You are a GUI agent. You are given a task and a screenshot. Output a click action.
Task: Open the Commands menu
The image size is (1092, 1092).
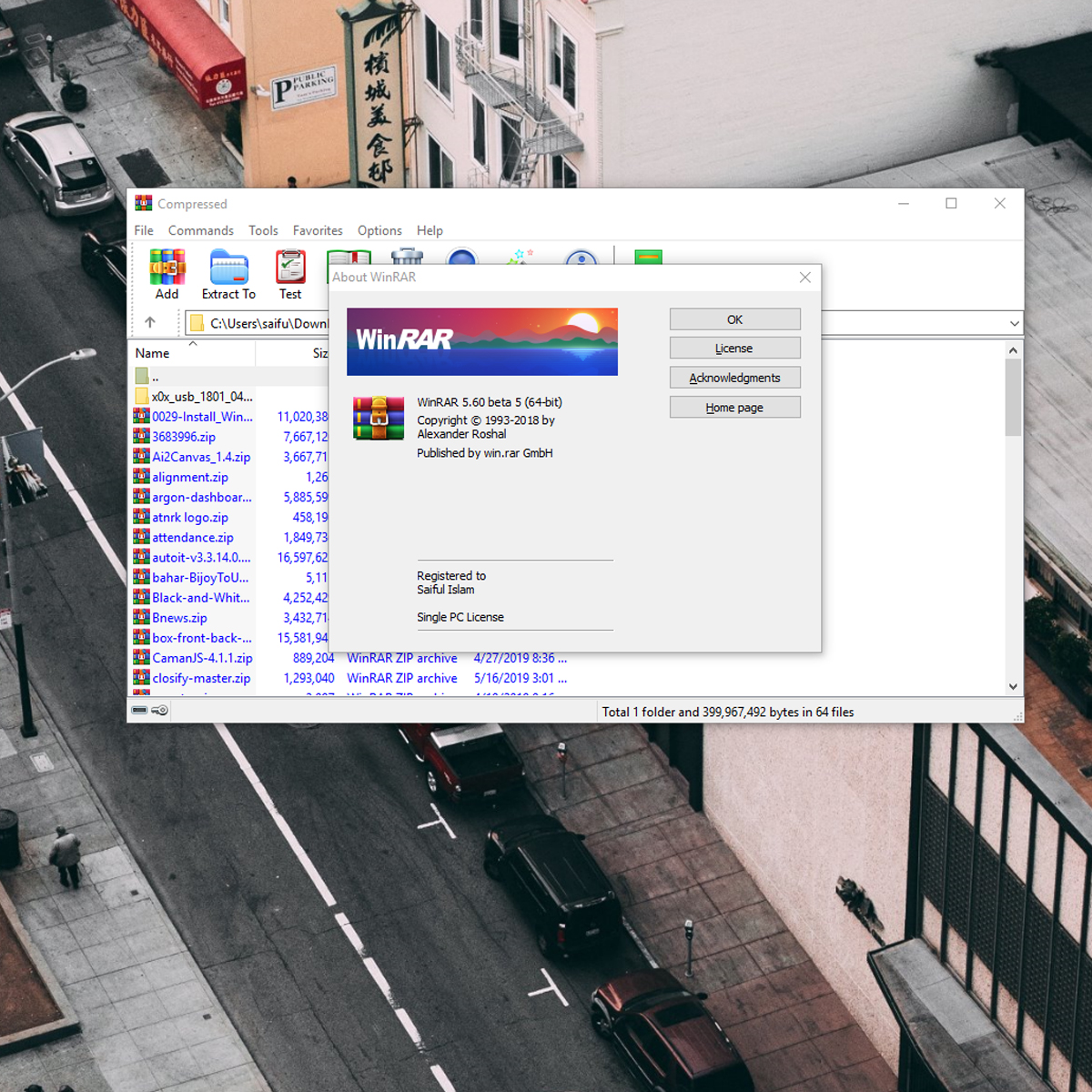click(x=200, y=230)
